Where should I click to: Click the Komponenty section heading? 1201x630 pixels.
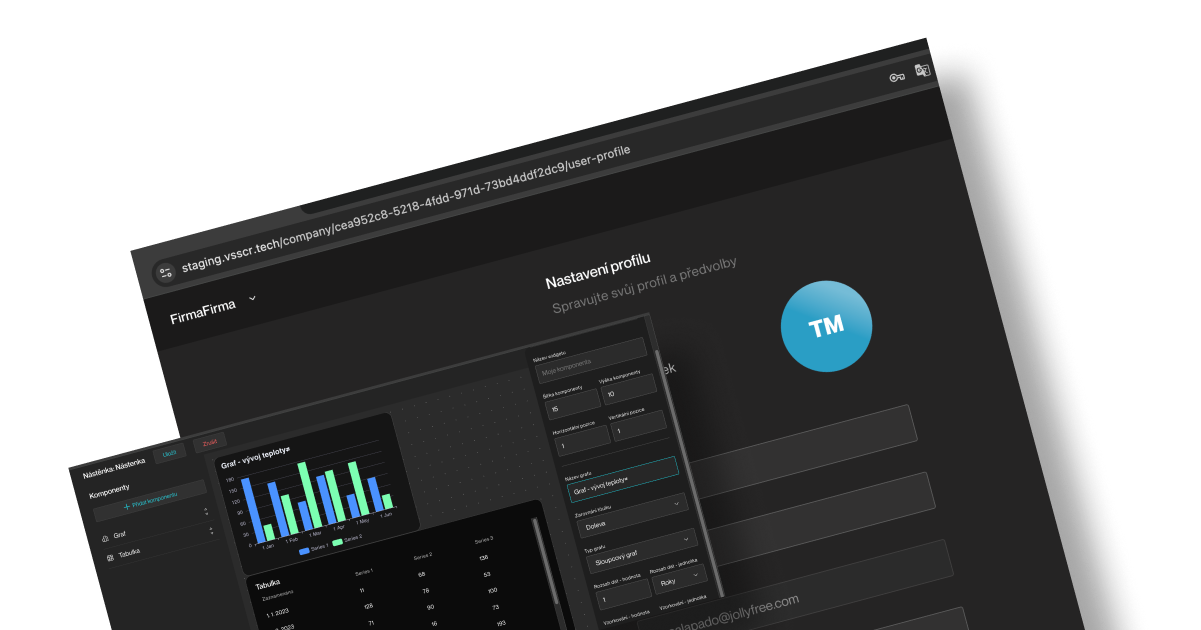[109, 492]
